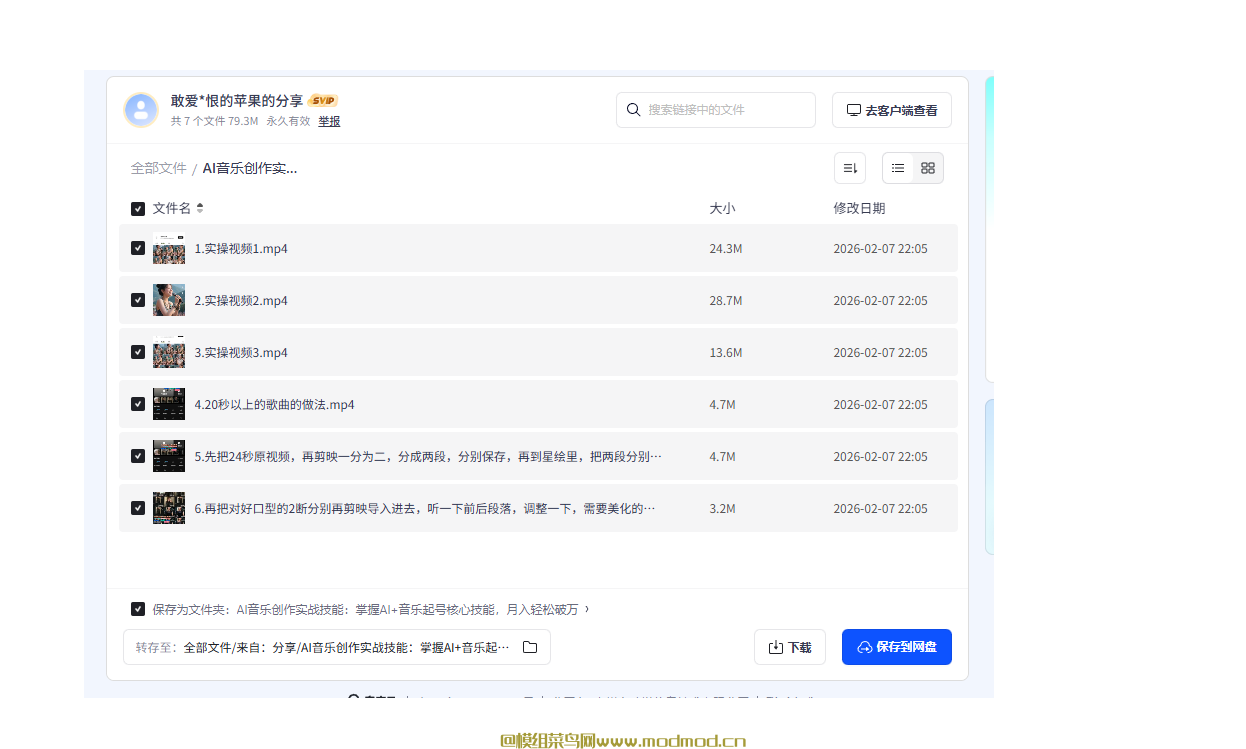
Task: Expand the save-as-folder name chevron
Action: (587, 609)
